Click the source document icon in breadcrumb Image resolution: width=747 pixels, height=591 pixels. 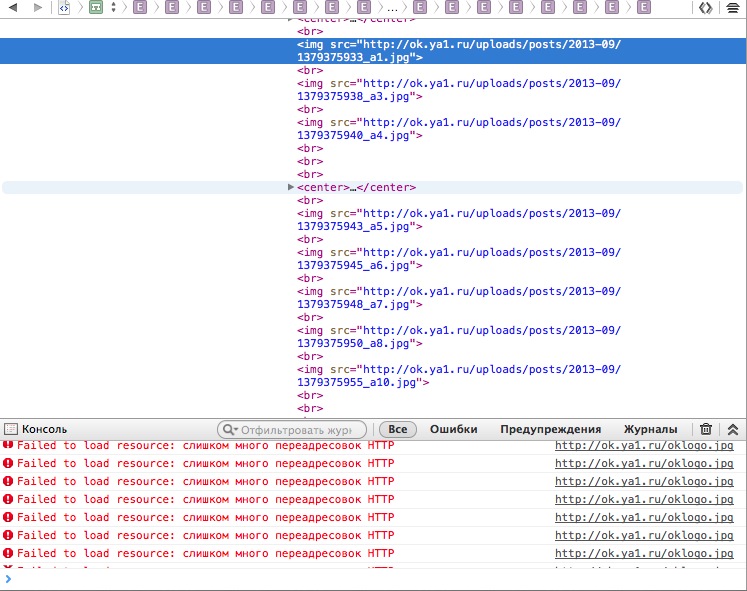tap(64, 7)
